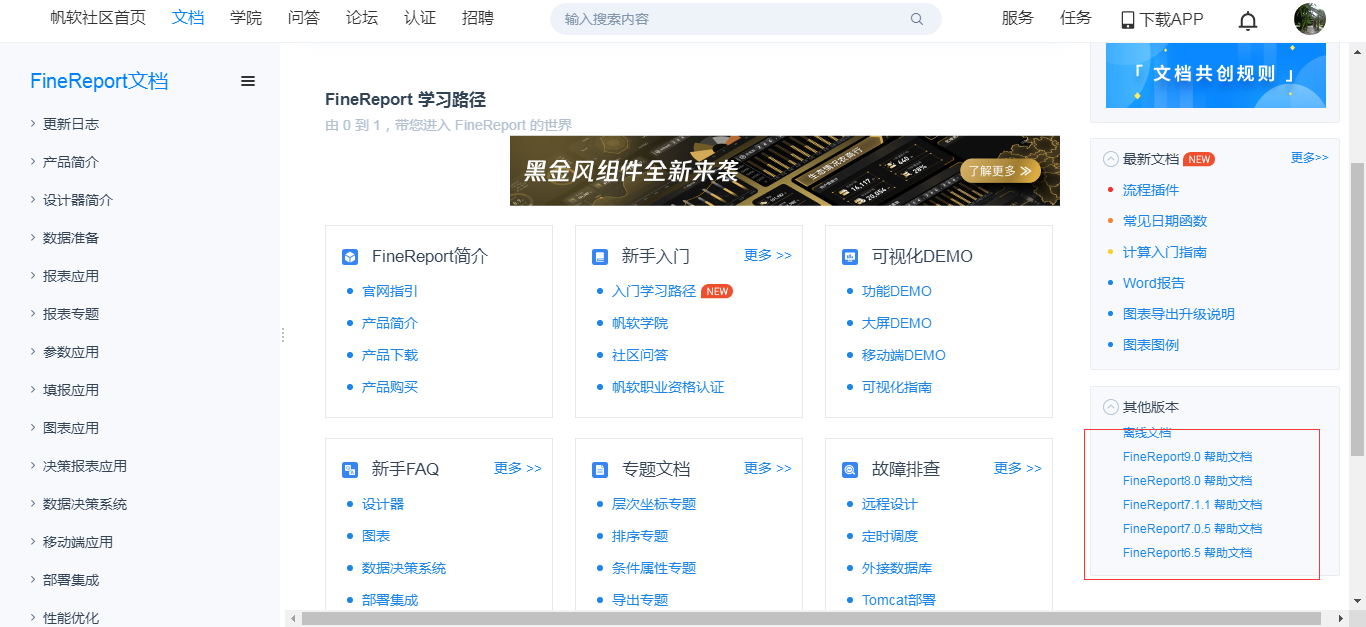Select the 文档 nav tab
Image resolution: width=1366 pixels, height=627 pixels.
[188, 18]
